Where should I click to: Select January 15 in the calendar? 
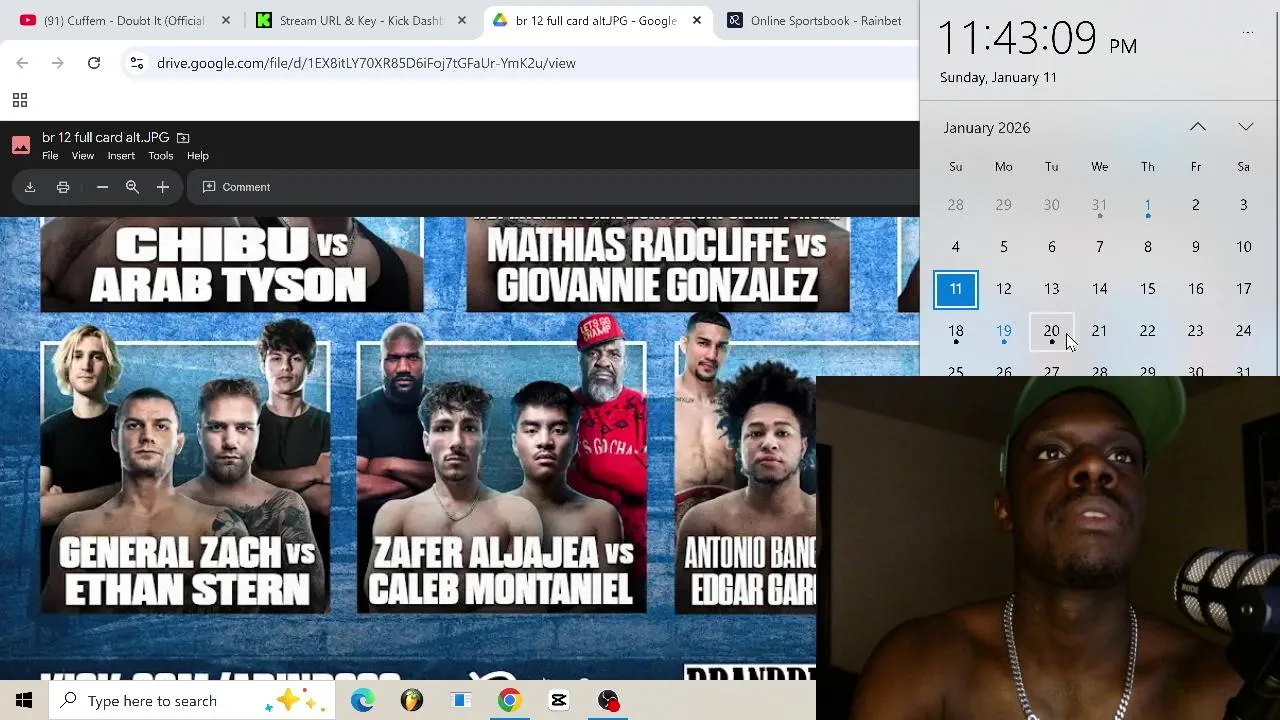pyautogui.click(x=1148, y=289)
